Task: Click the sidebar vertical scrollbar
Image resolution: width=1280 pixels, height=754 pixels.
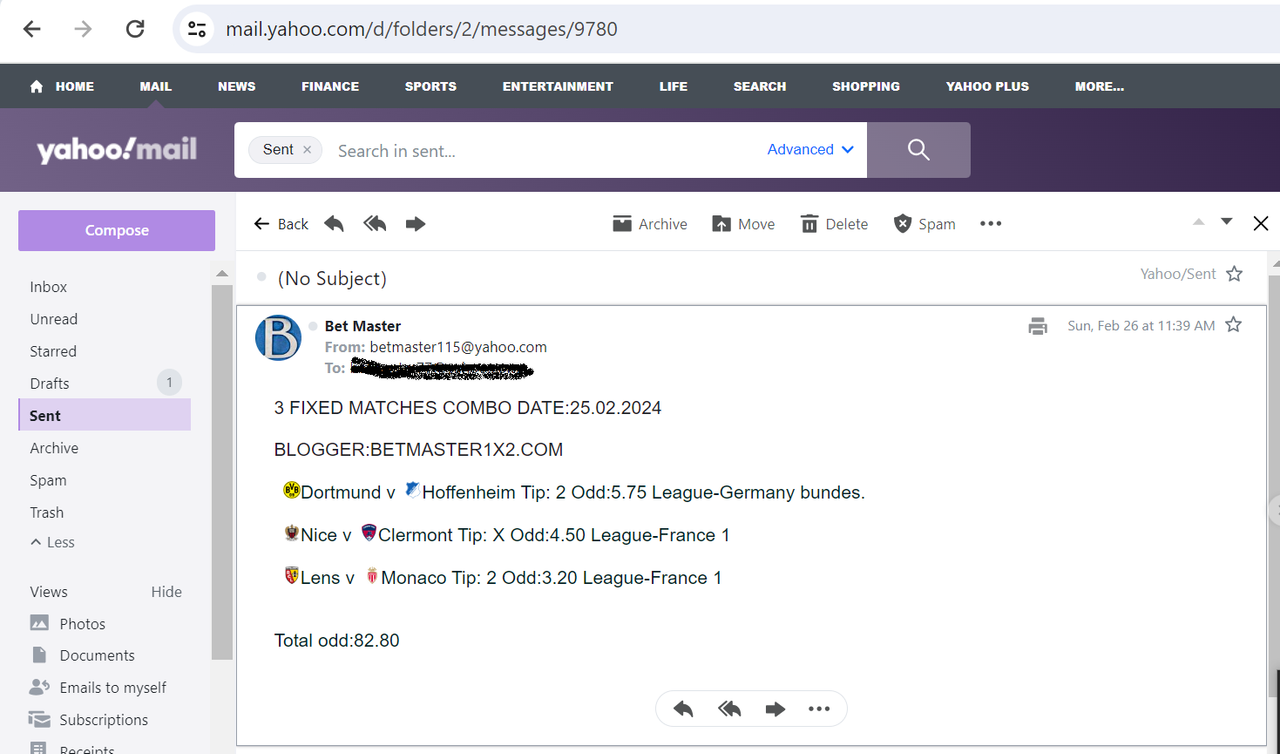Action: 222,472
